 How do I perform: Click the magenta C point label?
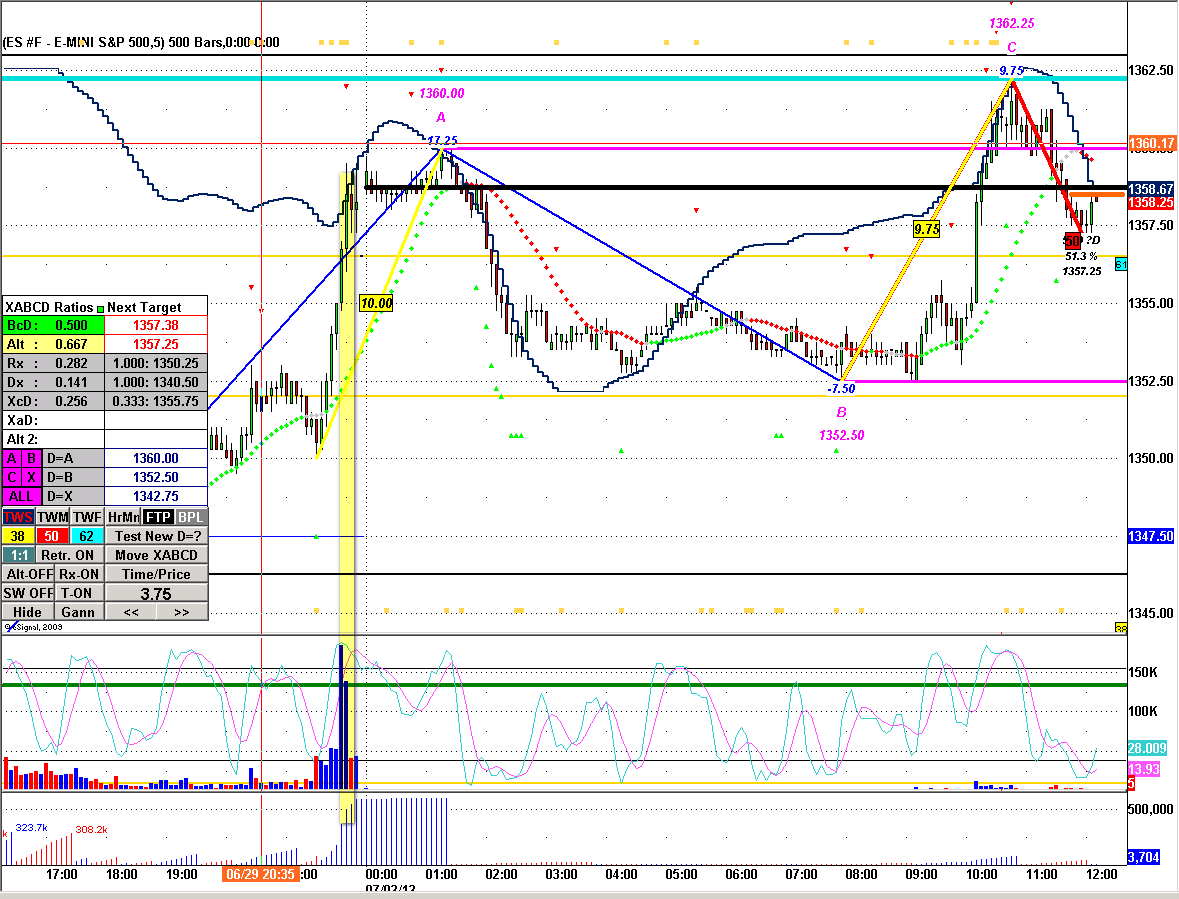point(1012,47)
